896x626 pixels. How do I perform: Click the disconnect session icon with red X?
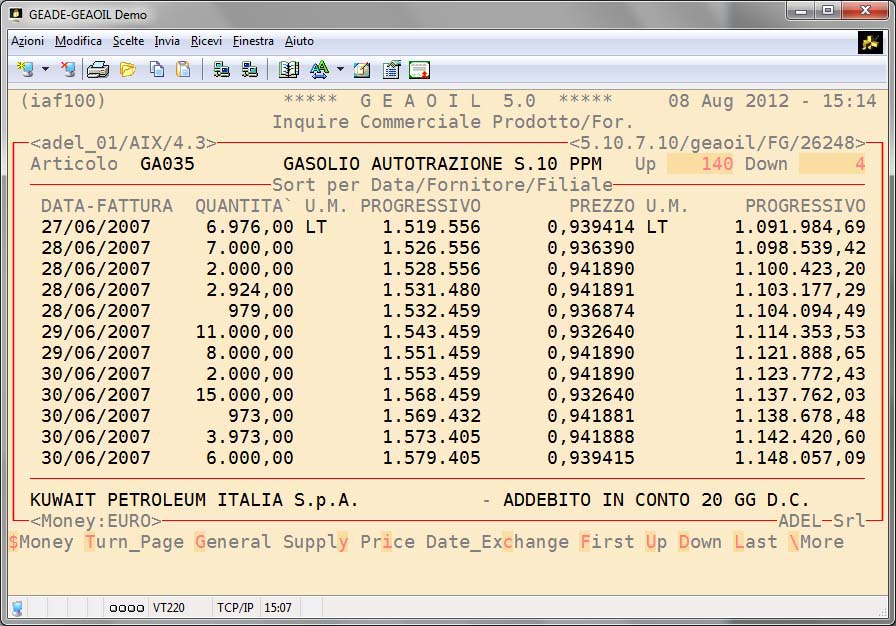pos(67,69)
